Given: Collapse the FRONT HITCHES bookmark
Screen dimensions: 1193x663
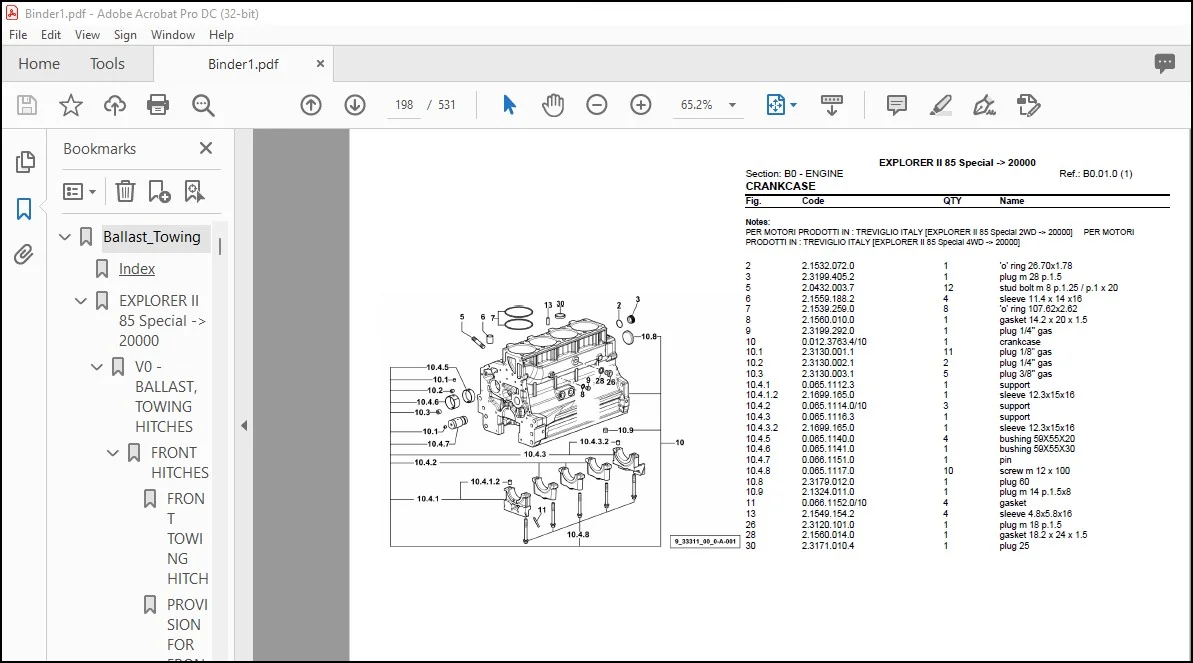Looking at the screenshot, I should coord(113,453).
